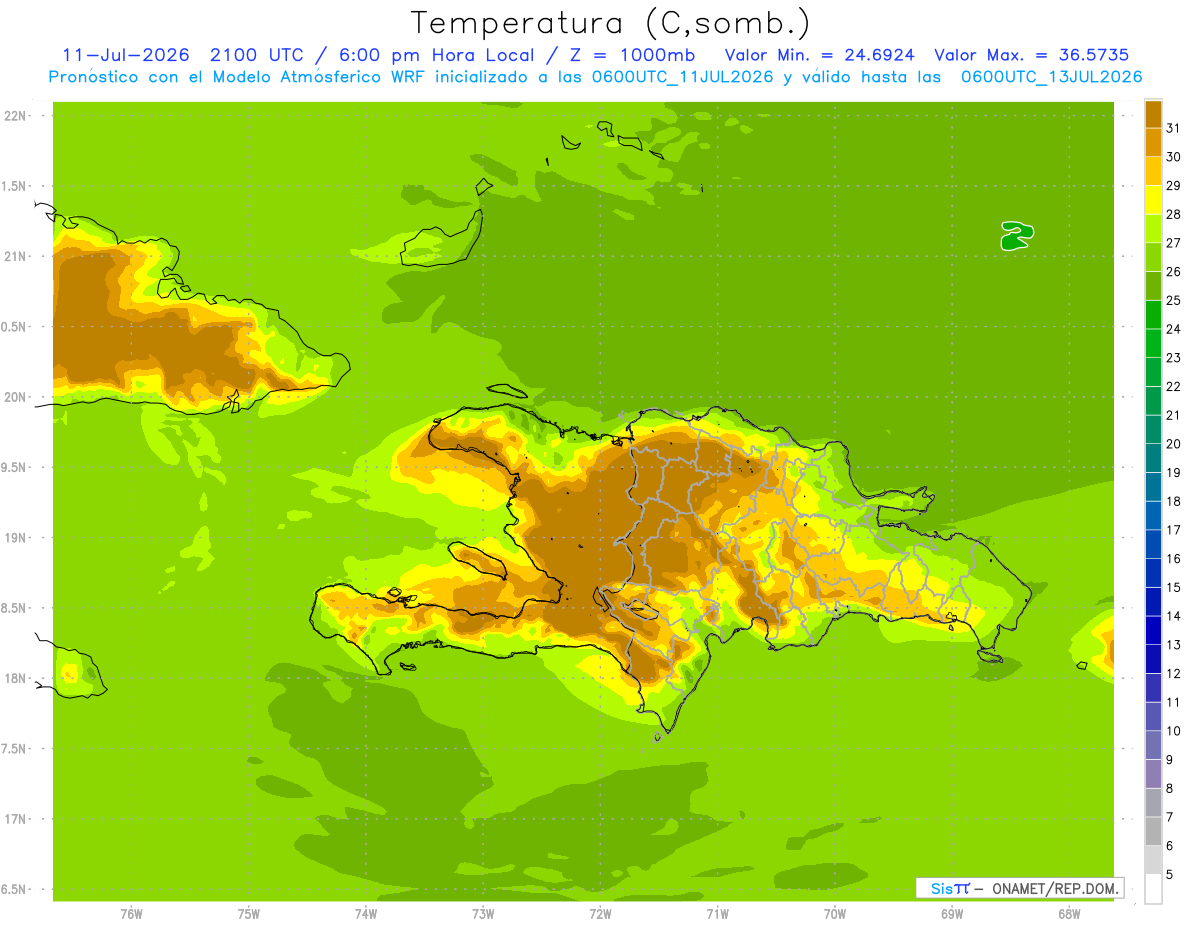
Task: Click the "71W" longitude axis label
Action: 717,913
